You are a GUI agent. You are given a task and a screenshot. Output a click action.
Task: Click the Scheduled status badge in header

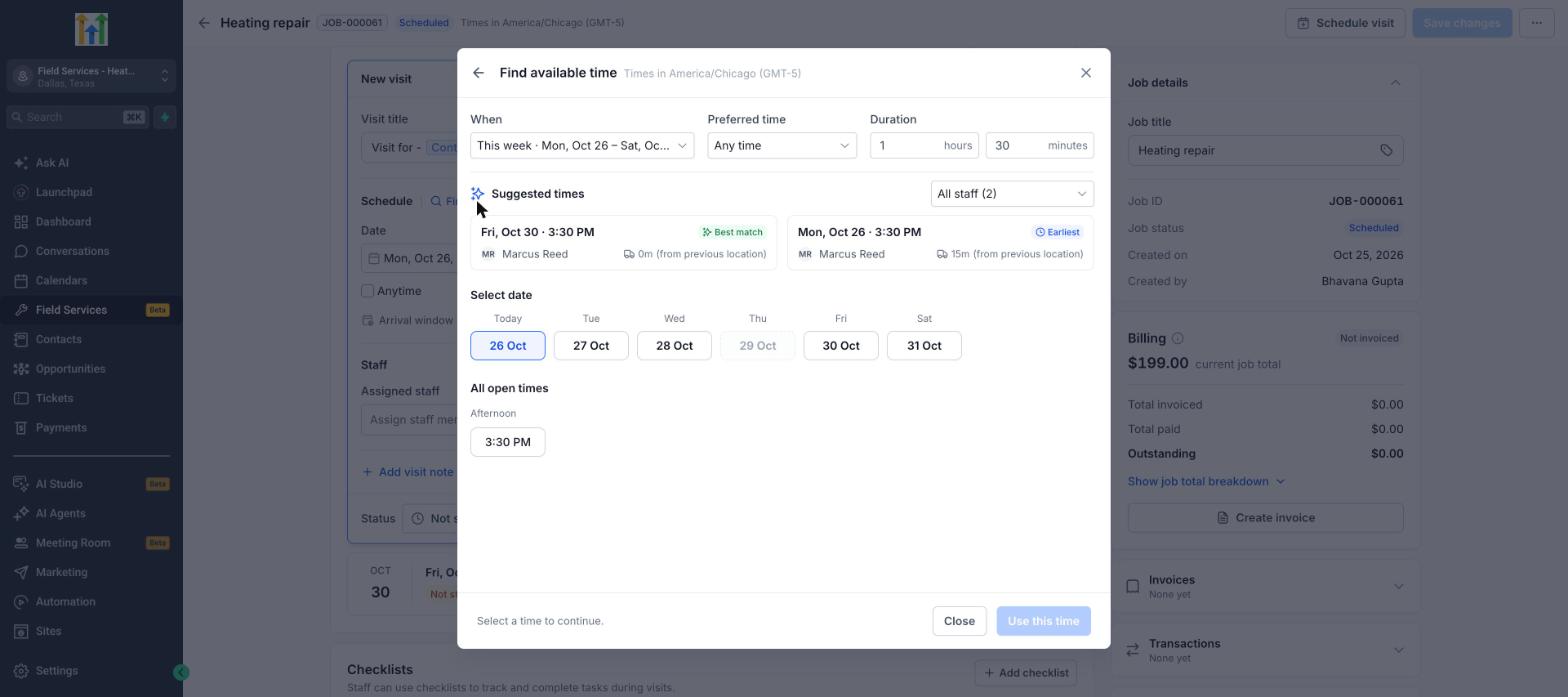pos(423,23)
